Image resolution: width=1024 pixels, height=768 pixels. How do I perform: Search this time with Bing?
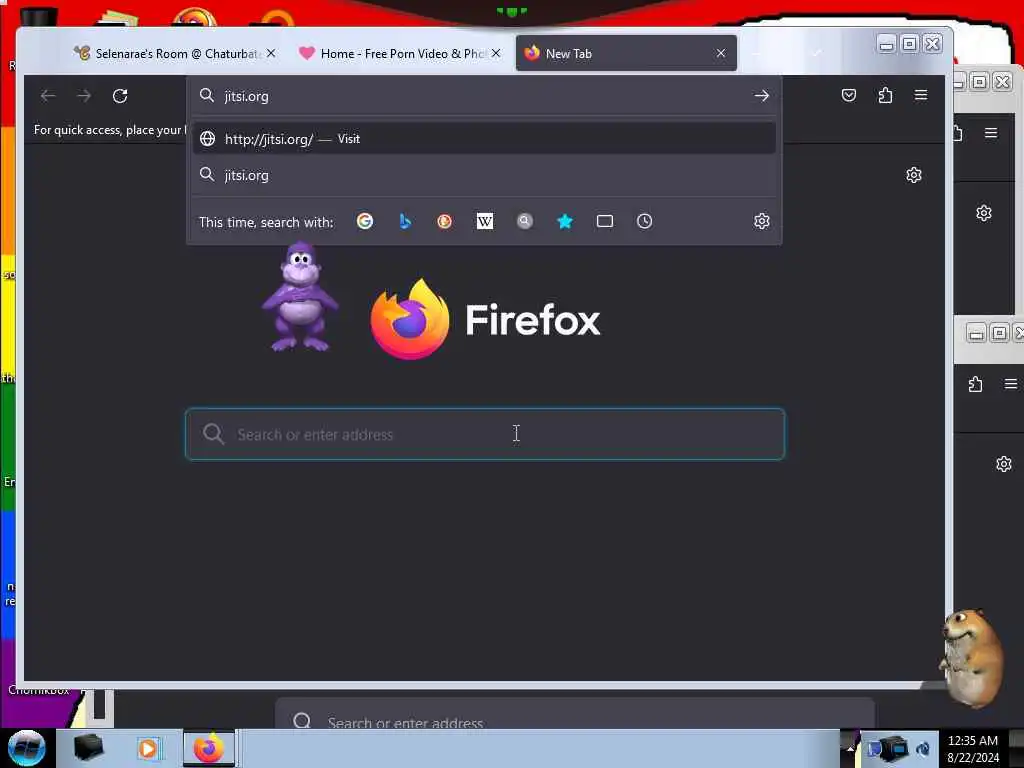405,221
